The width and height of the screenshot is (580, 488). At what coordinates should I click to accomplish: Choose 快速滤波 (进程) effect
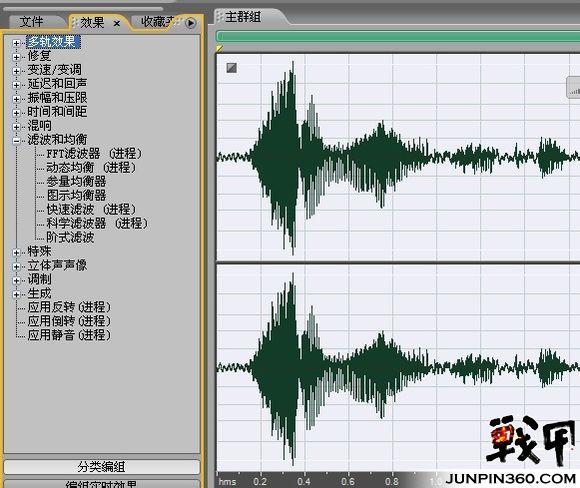91,209
